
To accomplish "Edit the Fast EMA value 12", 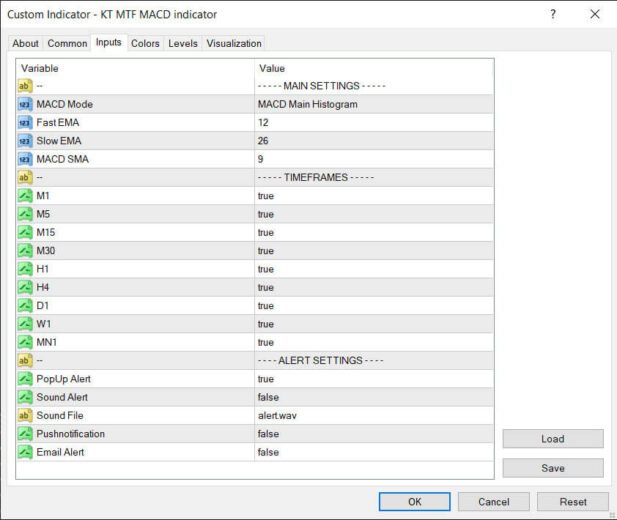I will [x=374, y=123].
